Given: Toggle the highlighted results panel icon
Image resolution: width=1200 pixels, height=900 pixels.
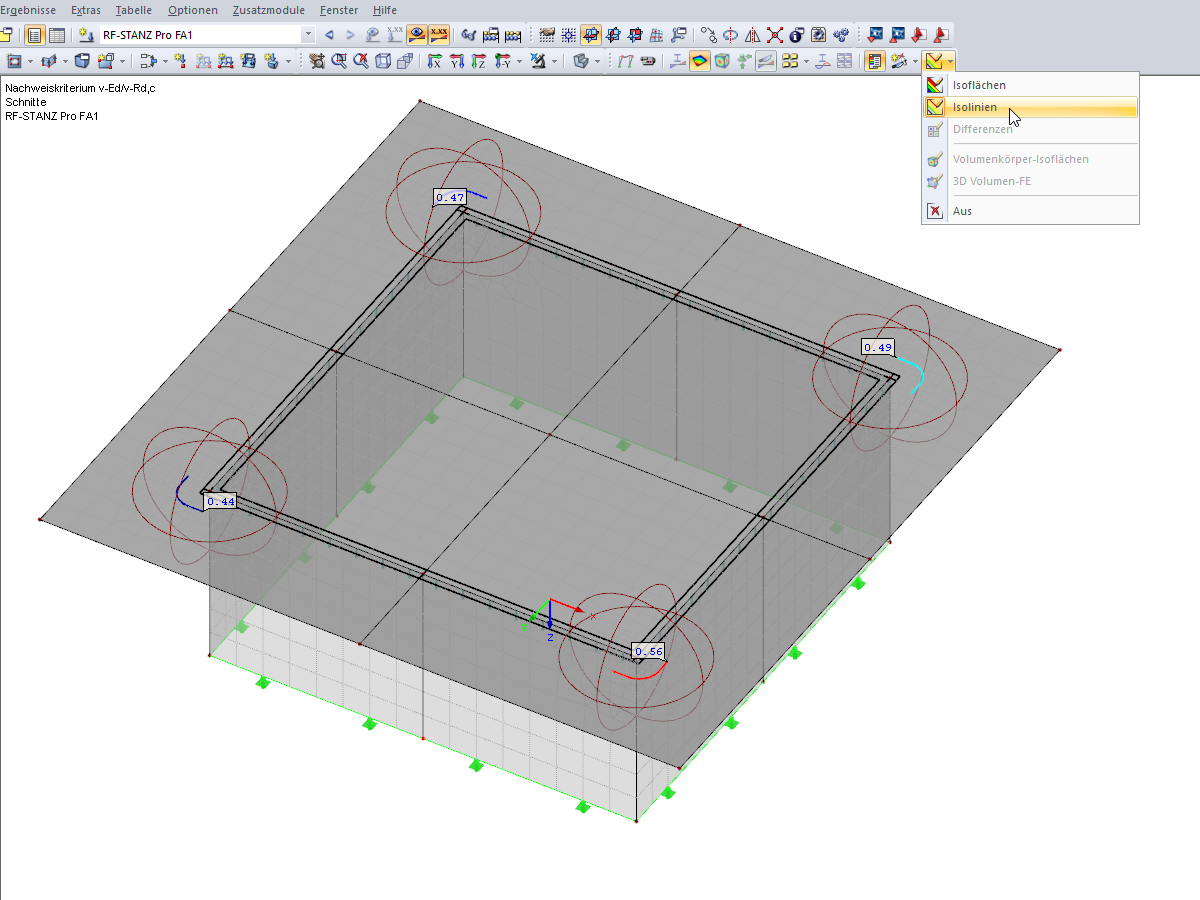Looking at the screenshot, I should pyautogui.click(x=875, y=61).
